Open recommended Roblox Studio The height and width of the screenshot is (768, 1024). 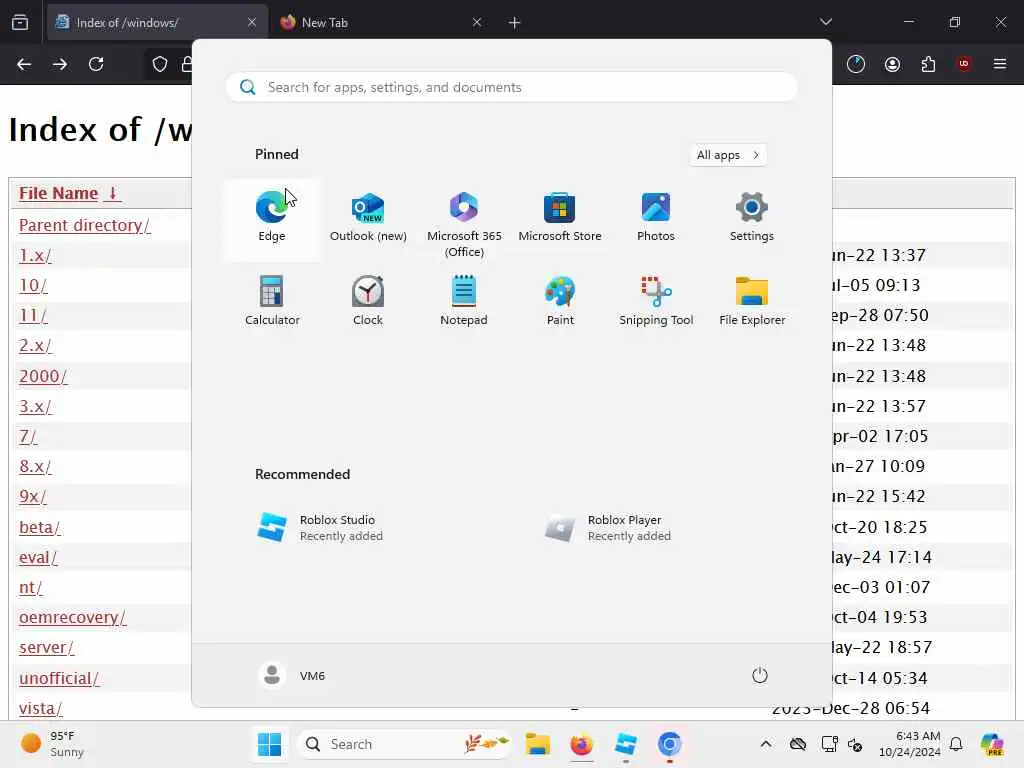point(368,528)
